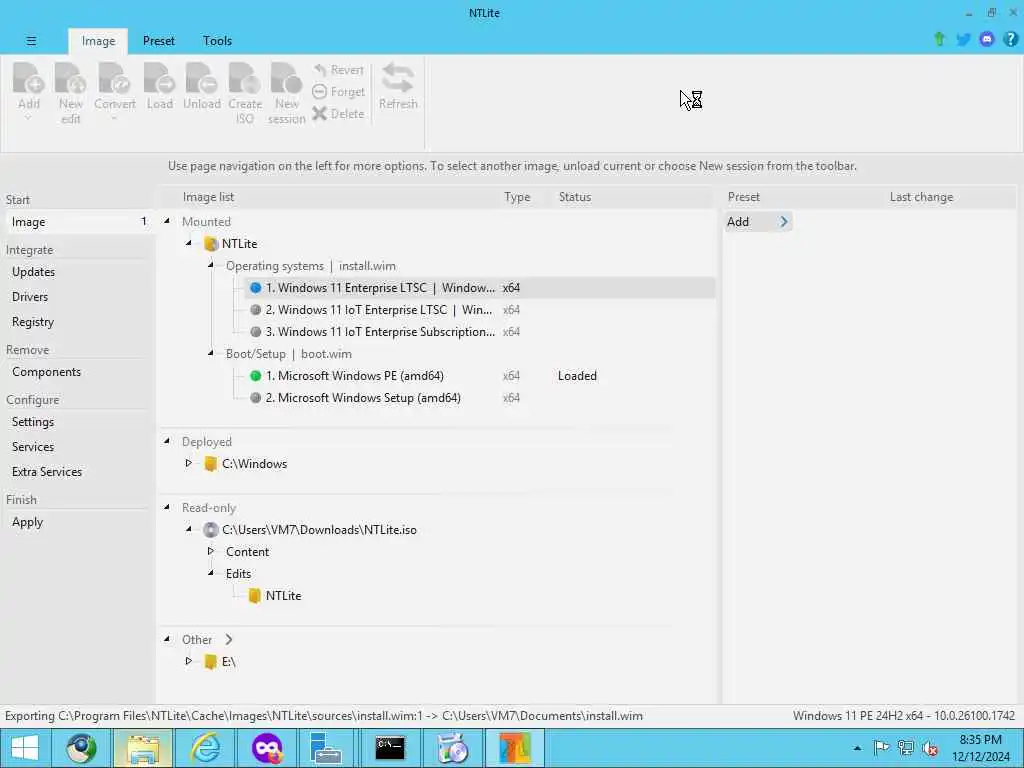The height and width of the screenshot is (768, 1024).
Task: Click the Forget toolbar item
Action: coord(338,92)
